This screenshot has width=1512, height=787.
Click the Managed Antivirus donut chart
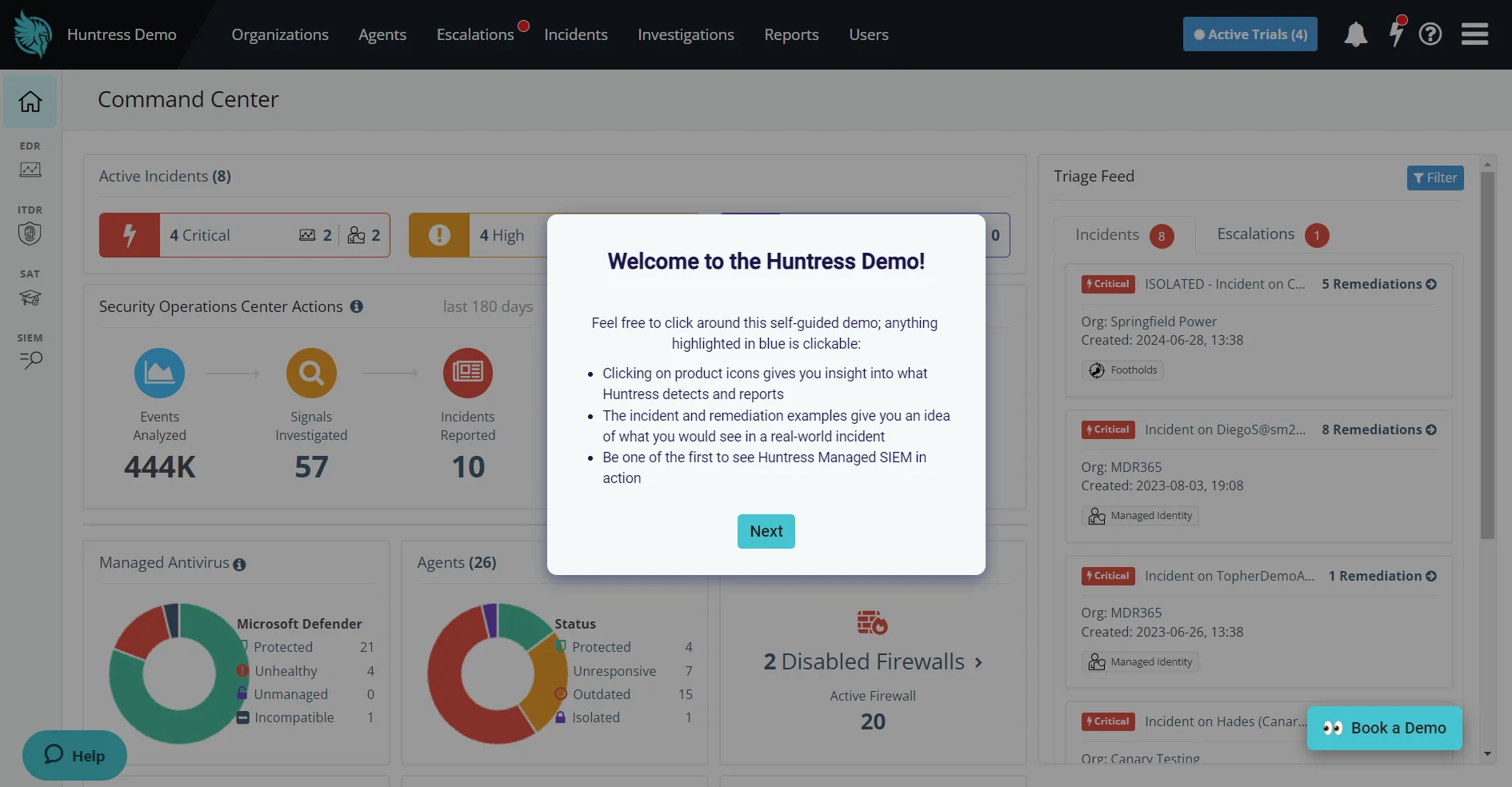(179, 673)
